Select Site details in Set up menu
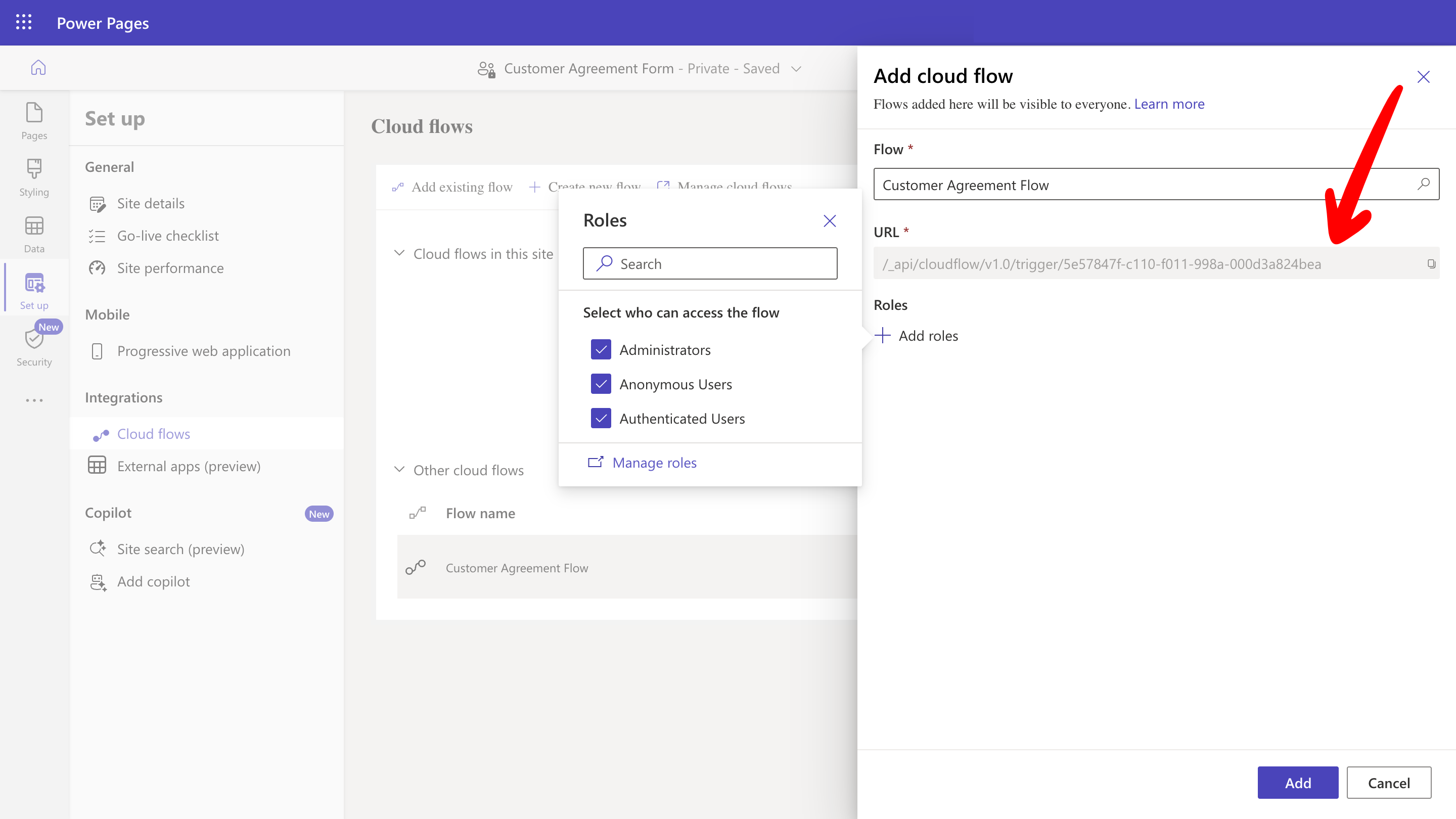Viewport: 1456px width, 819px height. pyautogui.click(x=150, y=203)
